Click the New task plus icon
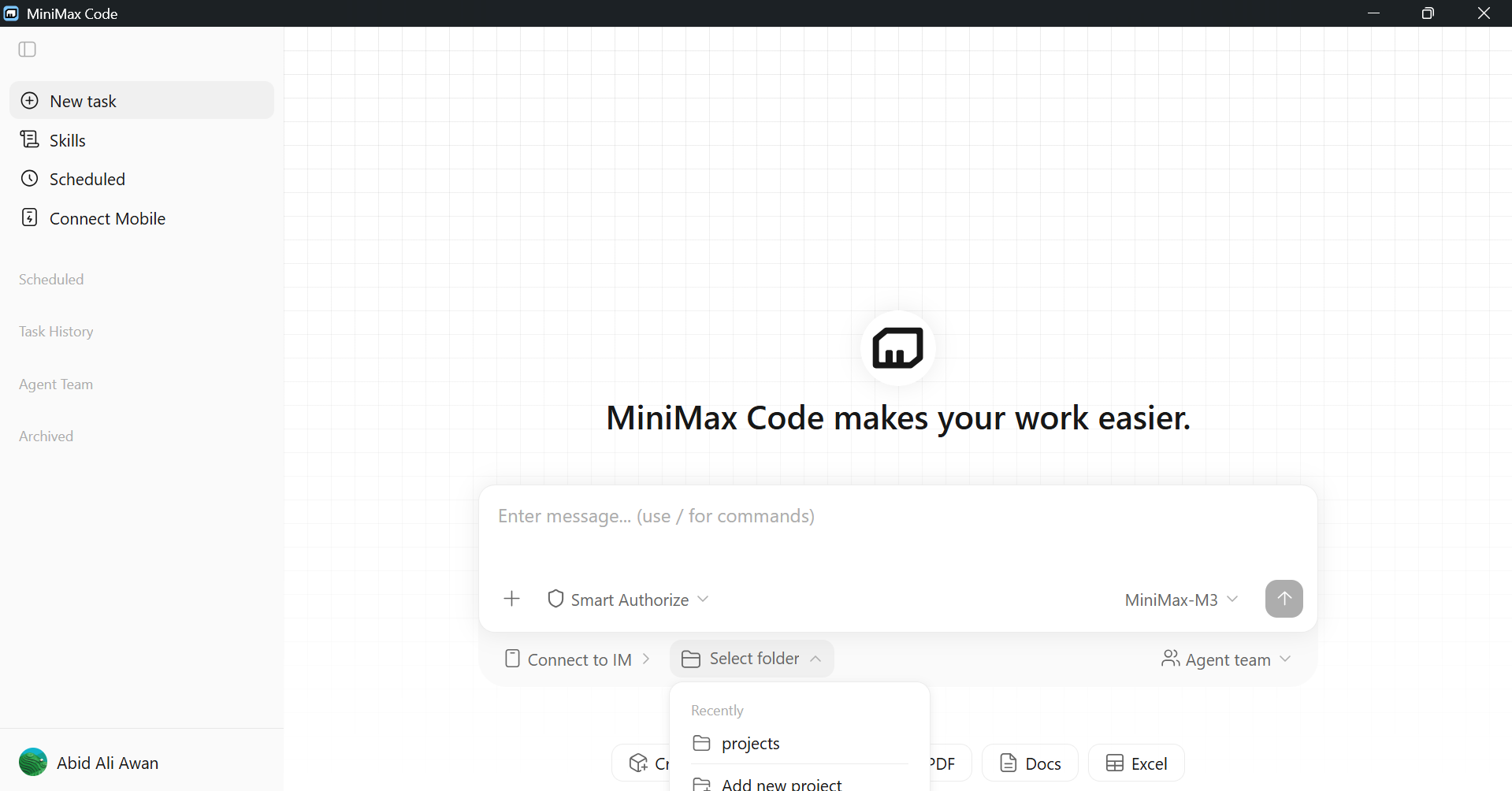This screenshot has height=791, width=1512. click(x=29, y=101)
